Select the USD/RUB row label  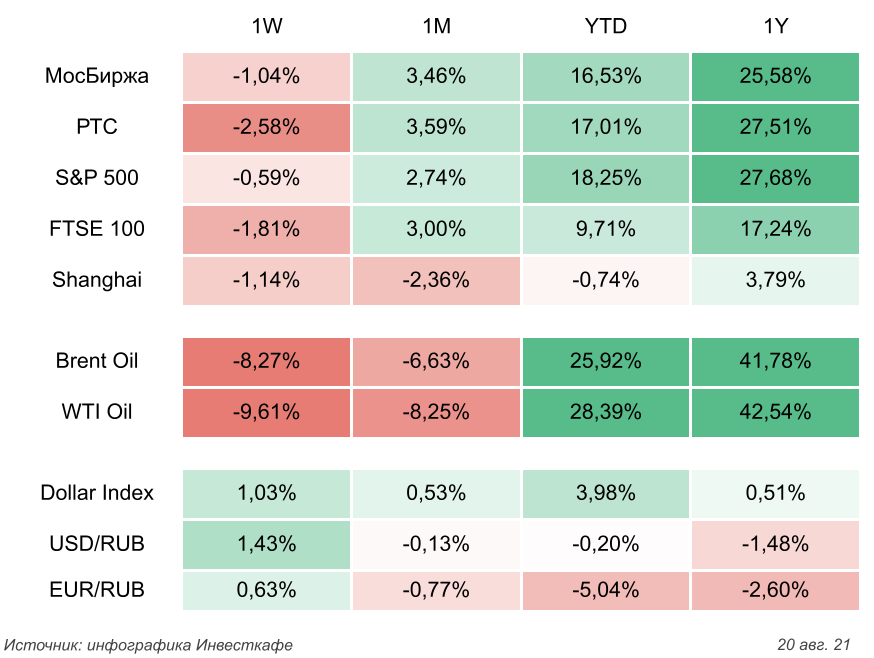coord(97,544)
